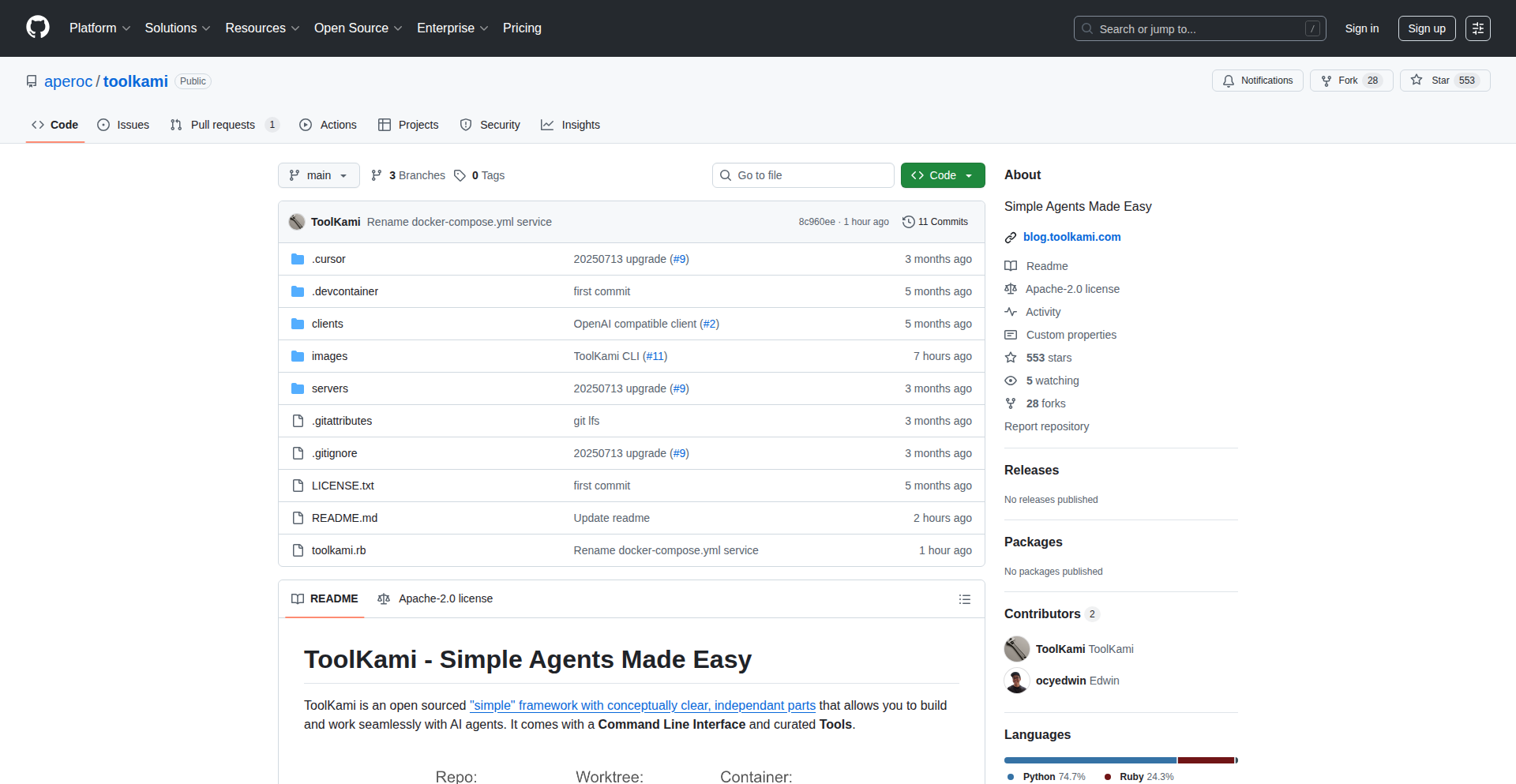Click the Ruby red language bar segment
1516x784 pixels.
(x=1206, y=760)
